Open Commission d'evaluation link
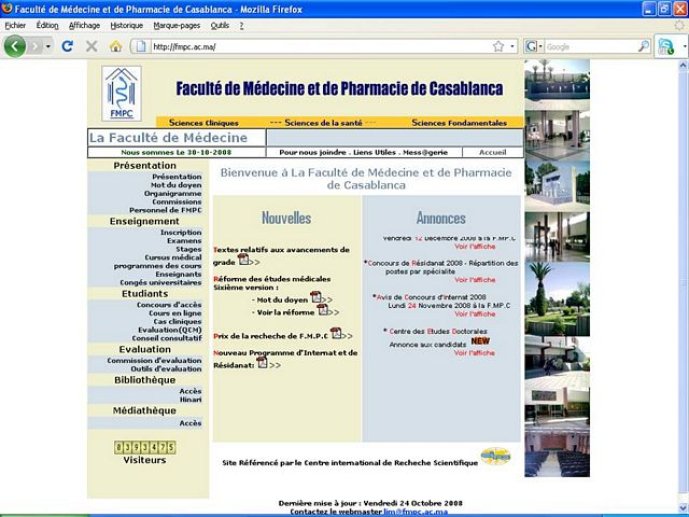The height and width of the screenshot is (517, 689). point(154,360)
